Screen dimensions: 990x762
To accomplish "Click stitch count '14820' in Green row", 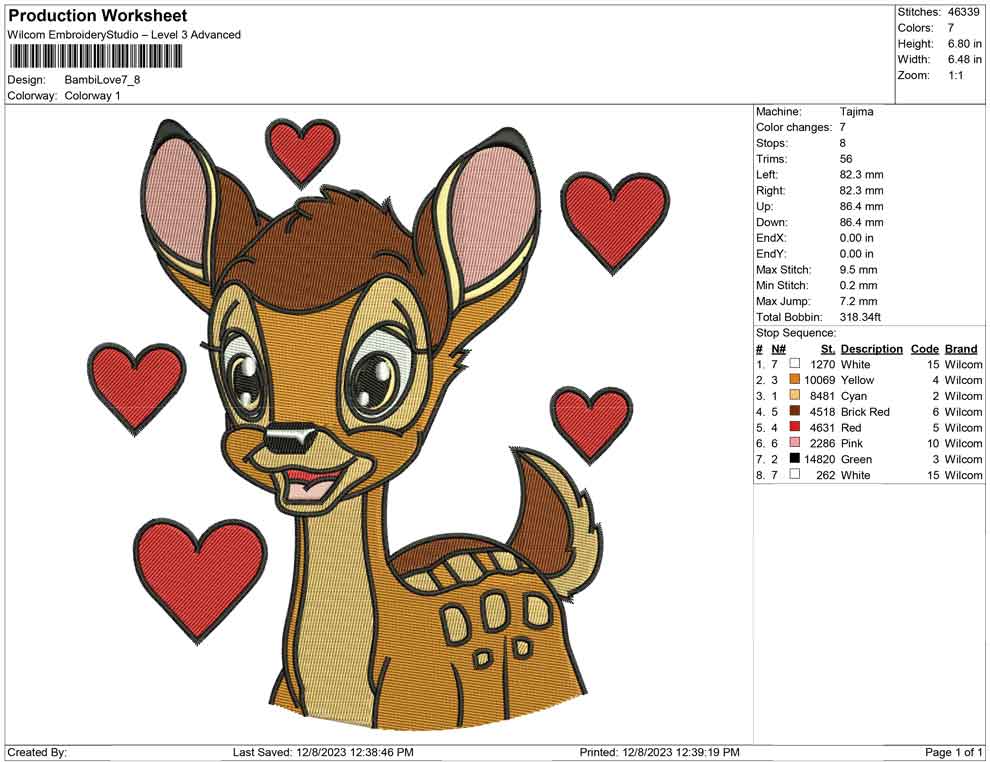I will pos(820,459).
